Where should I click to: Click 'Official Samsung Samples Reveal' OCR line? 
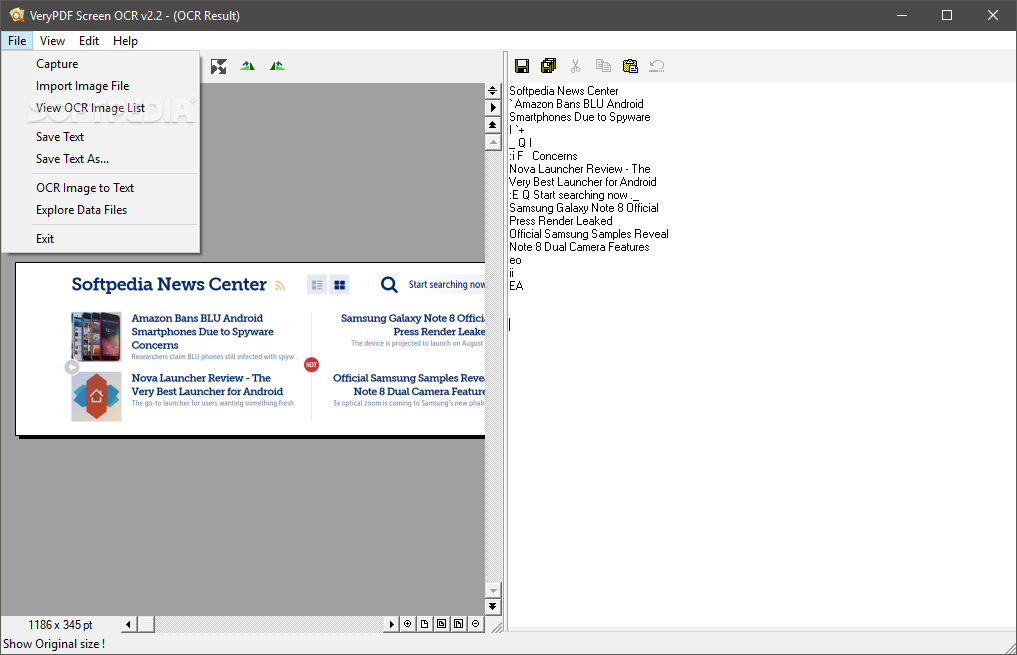click(589, 233)
